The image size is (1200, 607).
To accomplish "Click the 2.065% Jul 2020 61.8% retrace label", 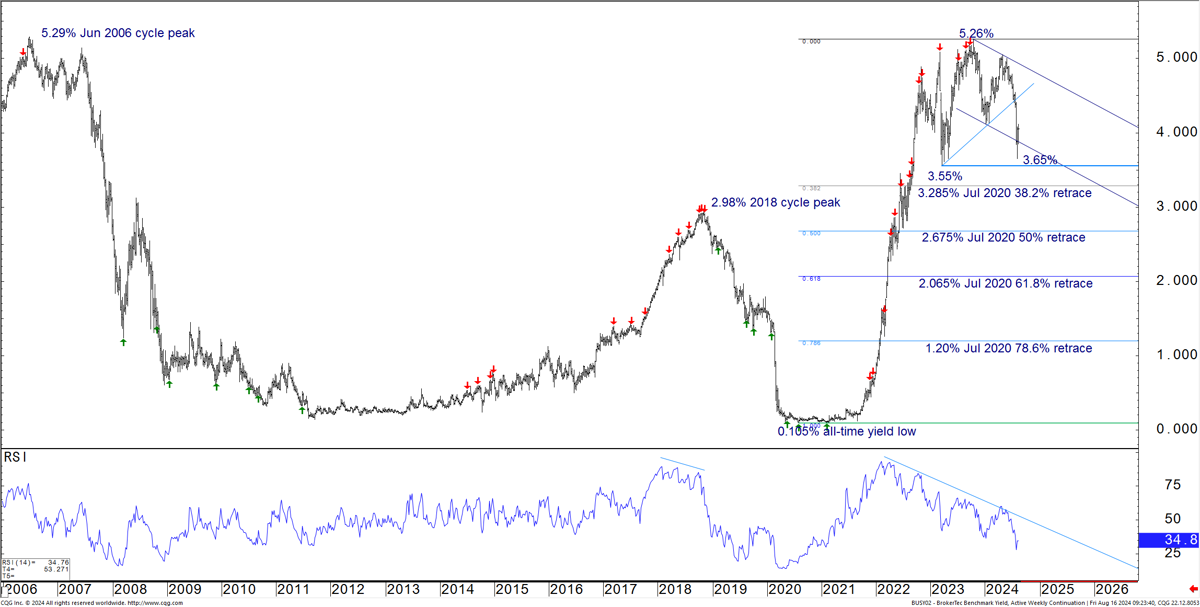I will pyautogui.click(x=1005, y=284).
